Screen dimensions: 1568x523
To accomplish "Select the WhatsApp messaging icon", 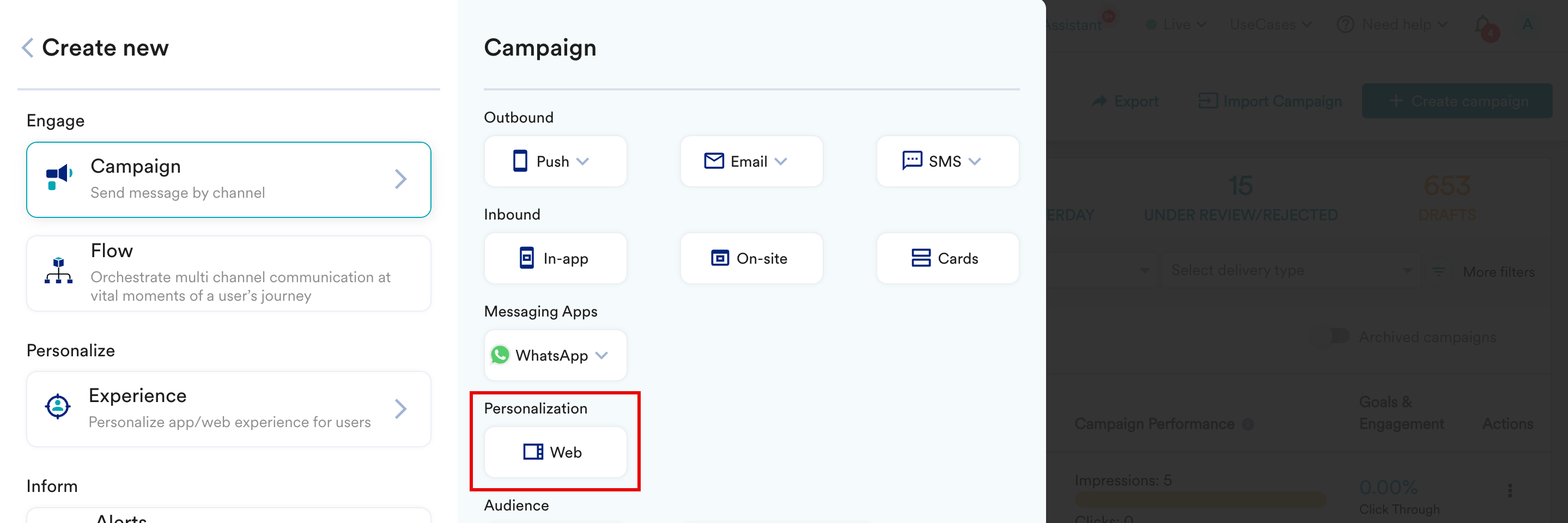I will (500, 355).
